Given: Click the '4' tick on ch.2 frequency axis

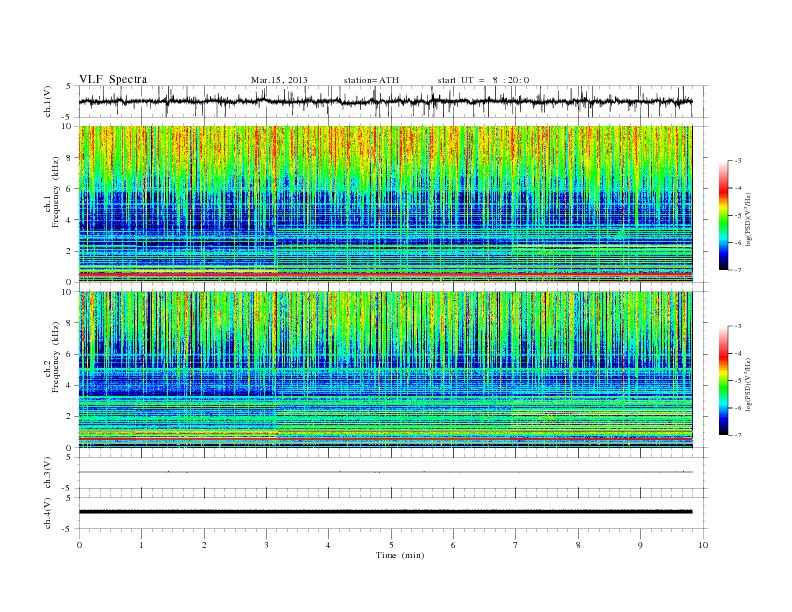Looking at the screenshot, I should pyautogui.click(x=70, y=385).
